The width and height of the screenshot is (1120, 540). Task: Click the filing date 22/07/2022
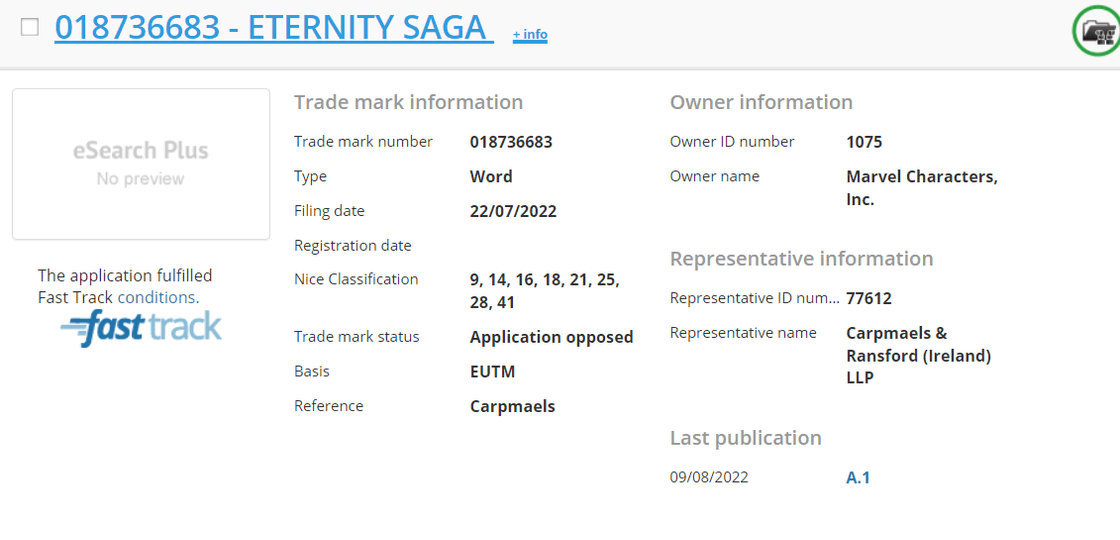click(513, 211)
